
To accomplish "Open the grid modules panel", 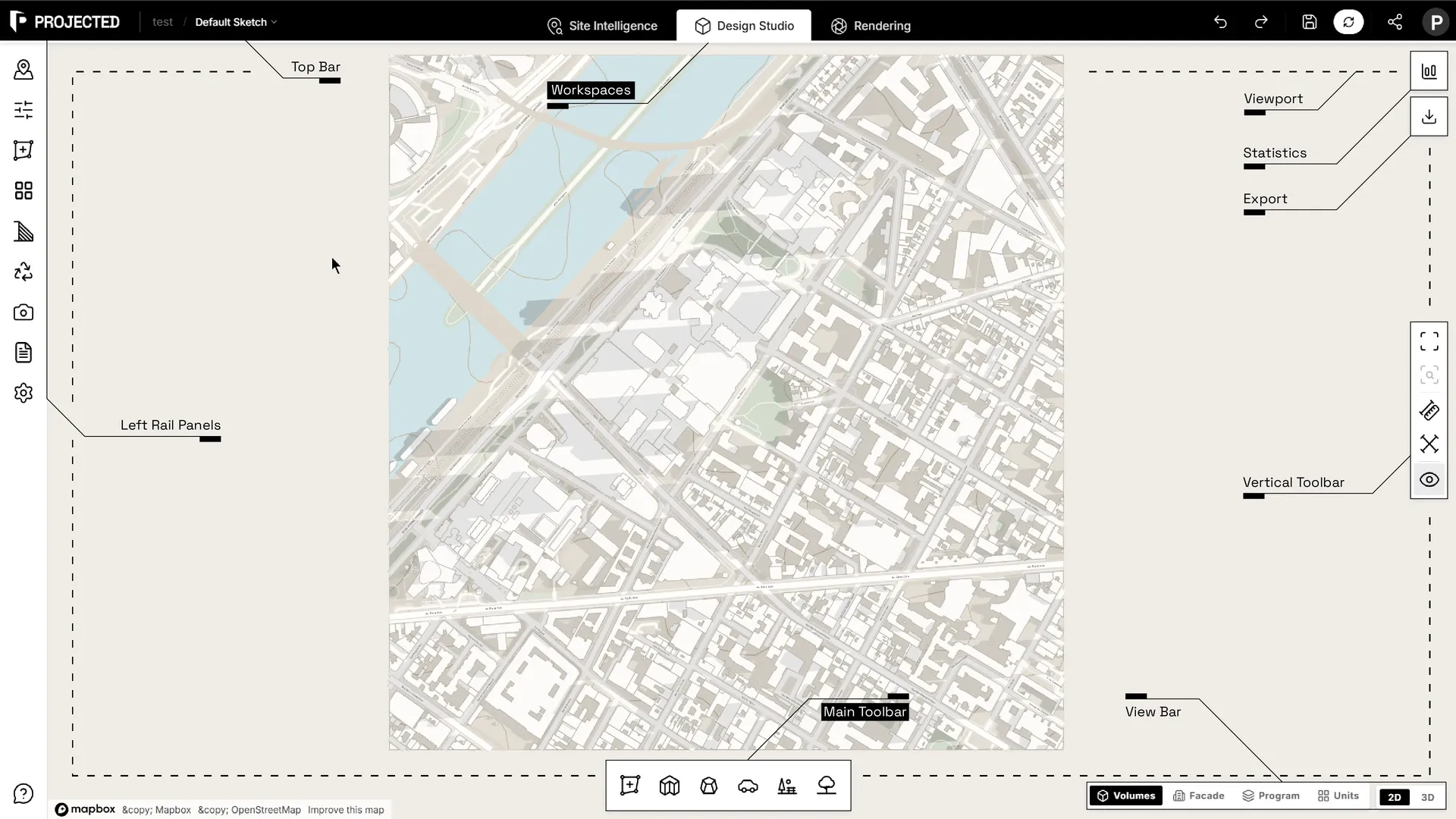I will click(24, 190).
